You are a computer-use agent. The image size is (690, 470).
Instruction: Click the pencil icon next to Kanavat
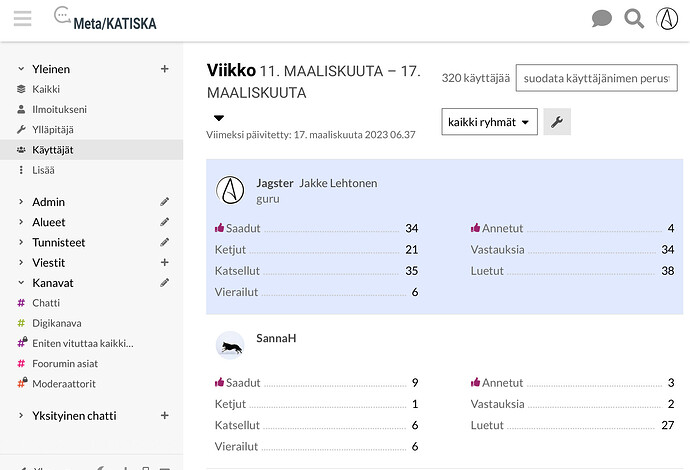pos(165,283)
